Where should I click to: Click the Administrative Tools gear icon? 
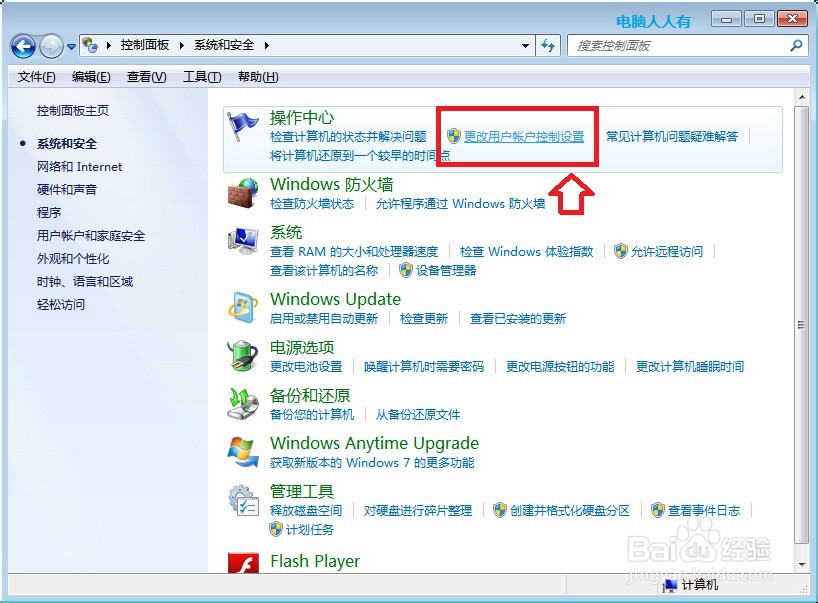[x=243, y=500]
